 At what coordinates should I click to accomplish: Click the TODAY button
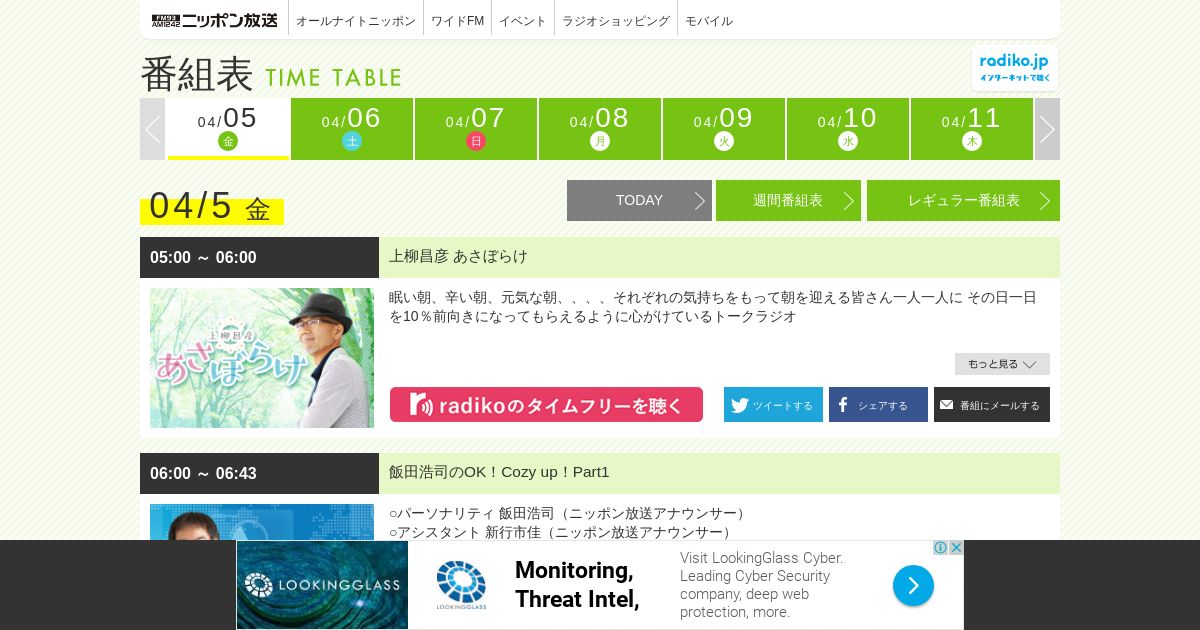tap(639, 200)
